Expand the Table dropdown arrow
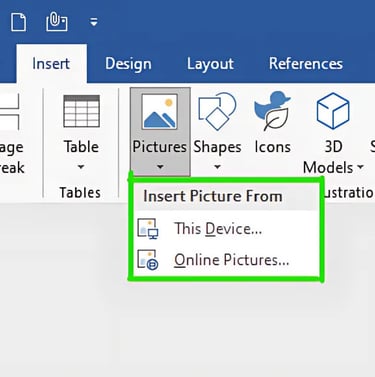This screenshot has height=377, width=375. (x=81, y=167)
